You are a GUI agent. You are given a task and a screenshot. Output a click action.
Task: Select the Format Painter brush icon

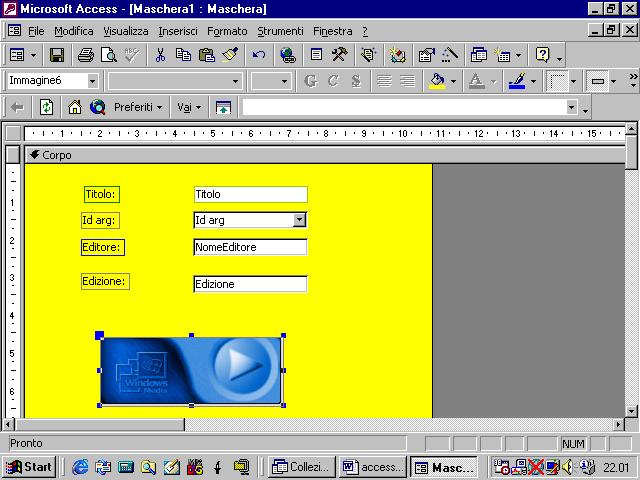point(230,55)
